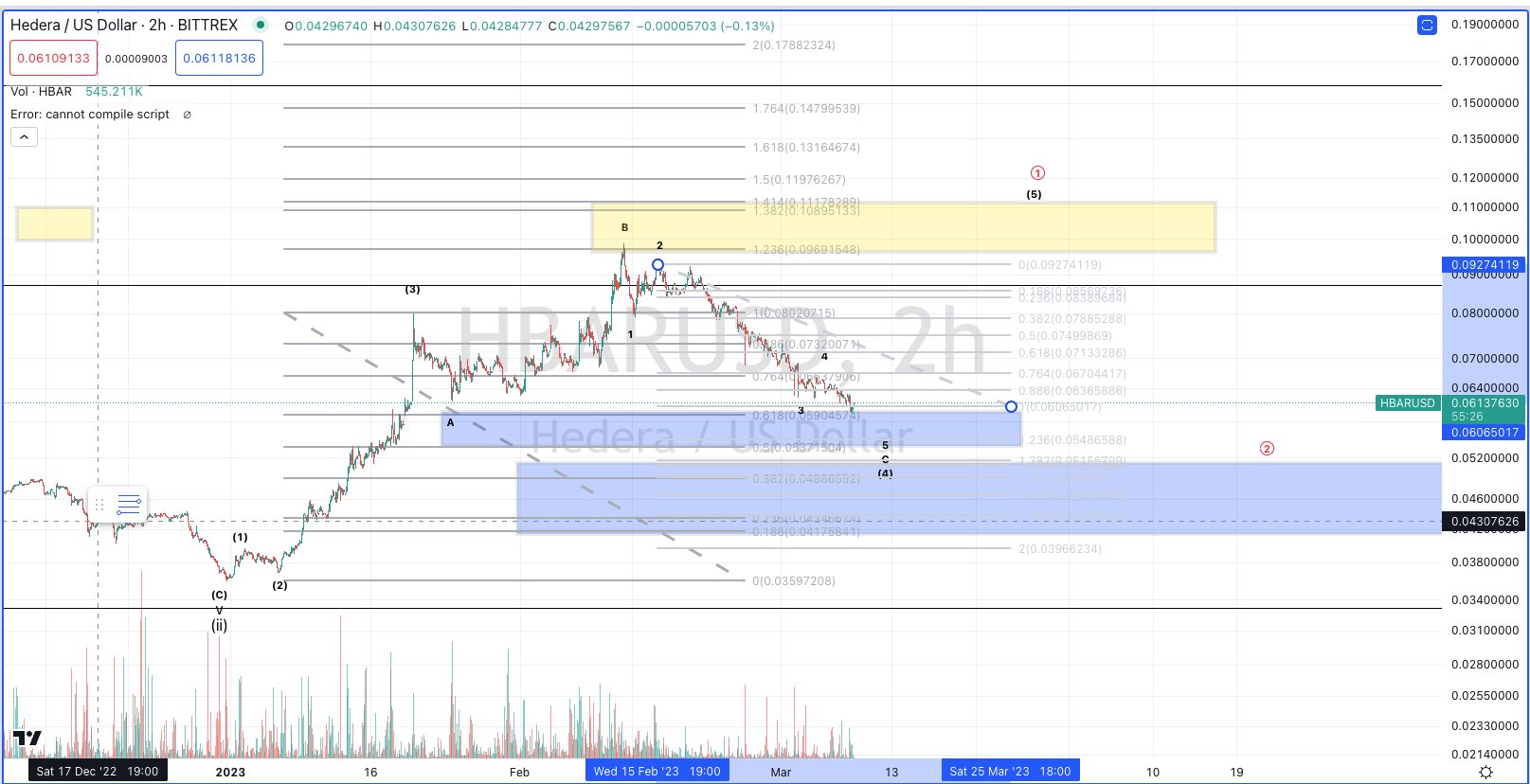Click the null icon beside script error
The width and height of the screenshot is (1530, 784).
tap(187, 115)
